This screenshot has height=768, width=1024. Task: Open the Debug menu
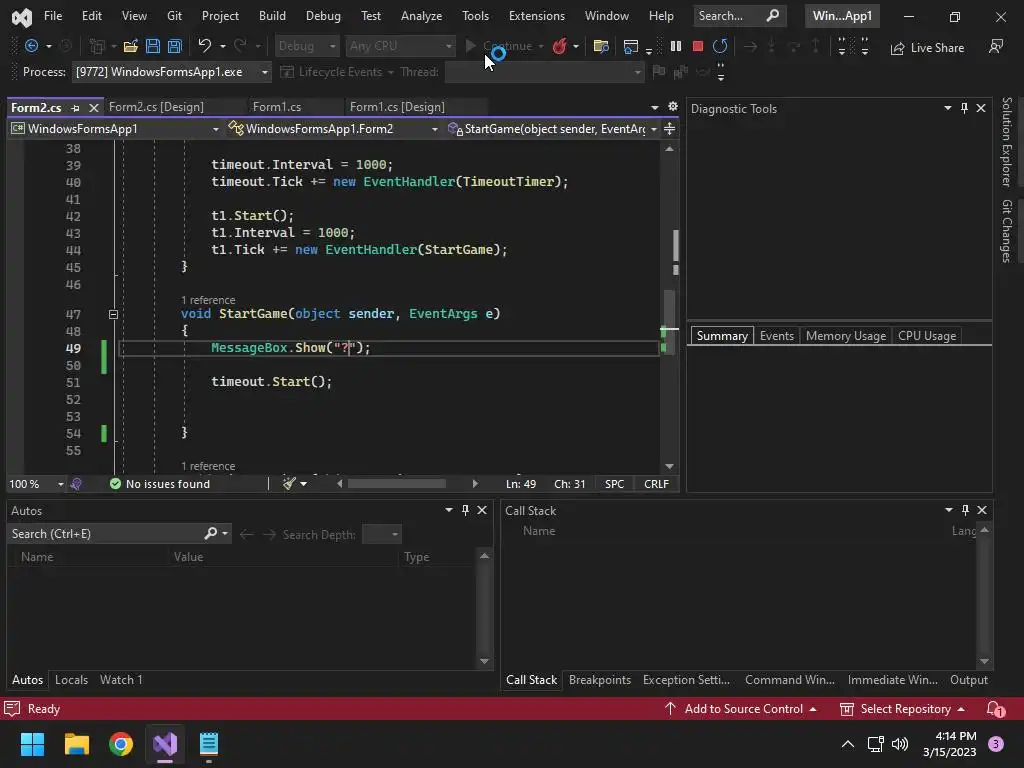tap(323, 16)
